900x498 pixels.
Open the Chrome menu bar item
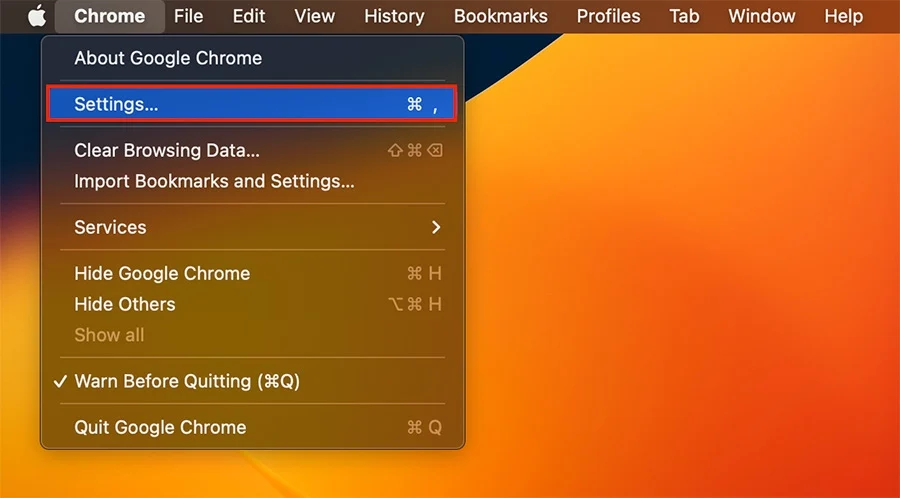(x=110, y=16)
